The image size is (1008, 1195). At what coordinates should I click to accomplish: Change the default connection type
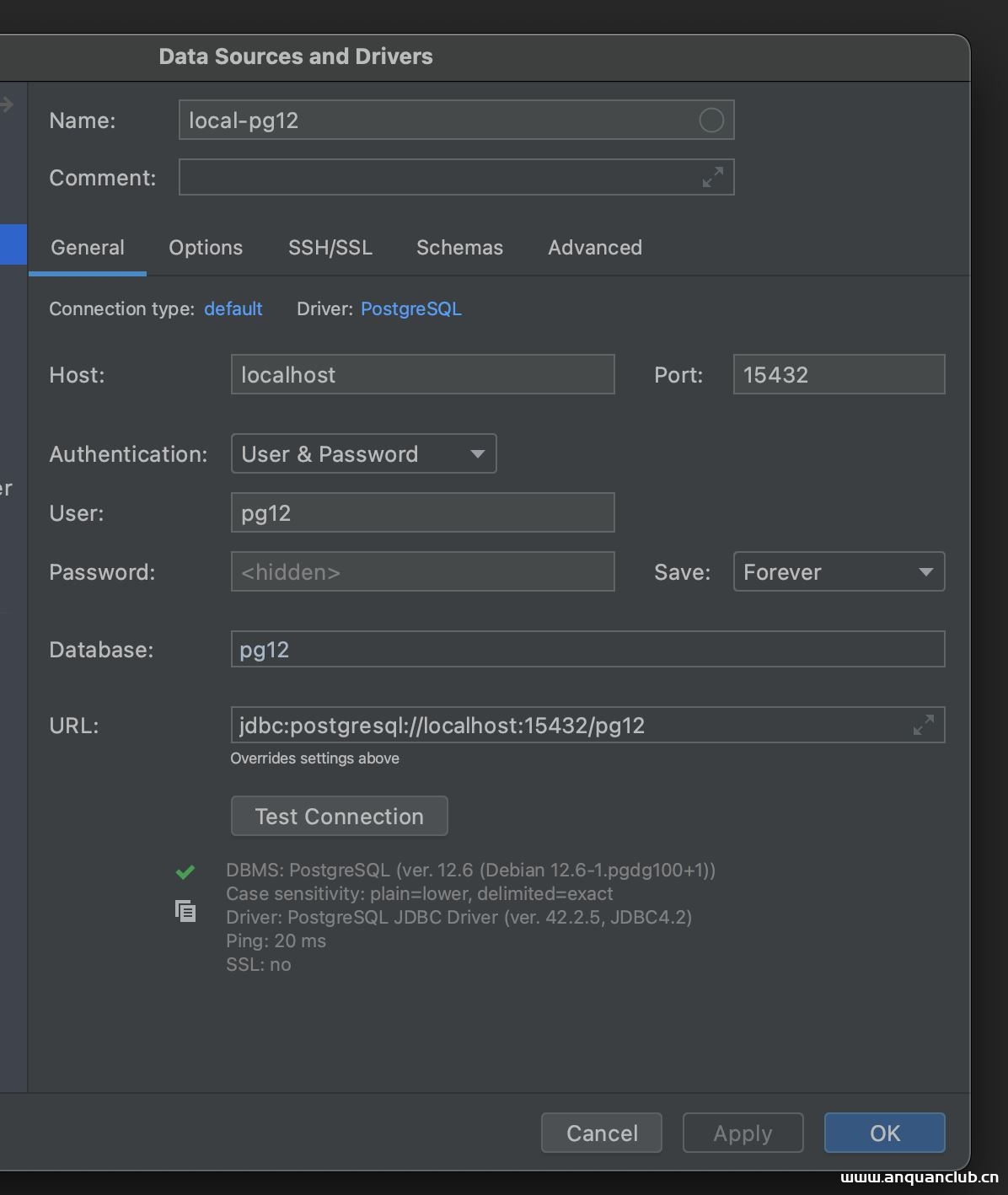tap(233, 308)
